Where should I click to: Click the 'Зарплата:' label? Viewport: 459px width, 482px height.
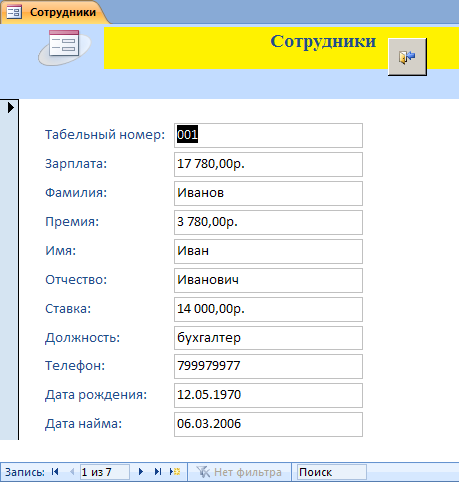76,164
